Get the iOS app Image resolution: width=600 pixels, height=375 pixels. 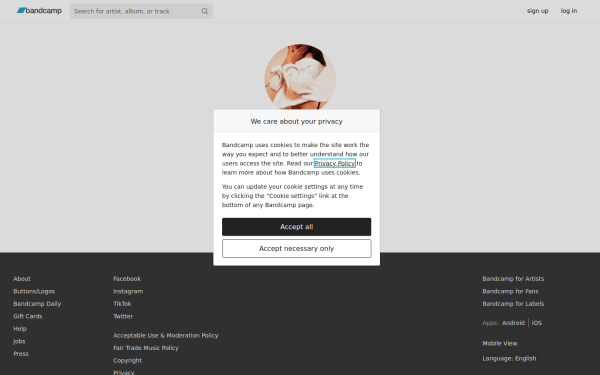click(x=536, y=323)
